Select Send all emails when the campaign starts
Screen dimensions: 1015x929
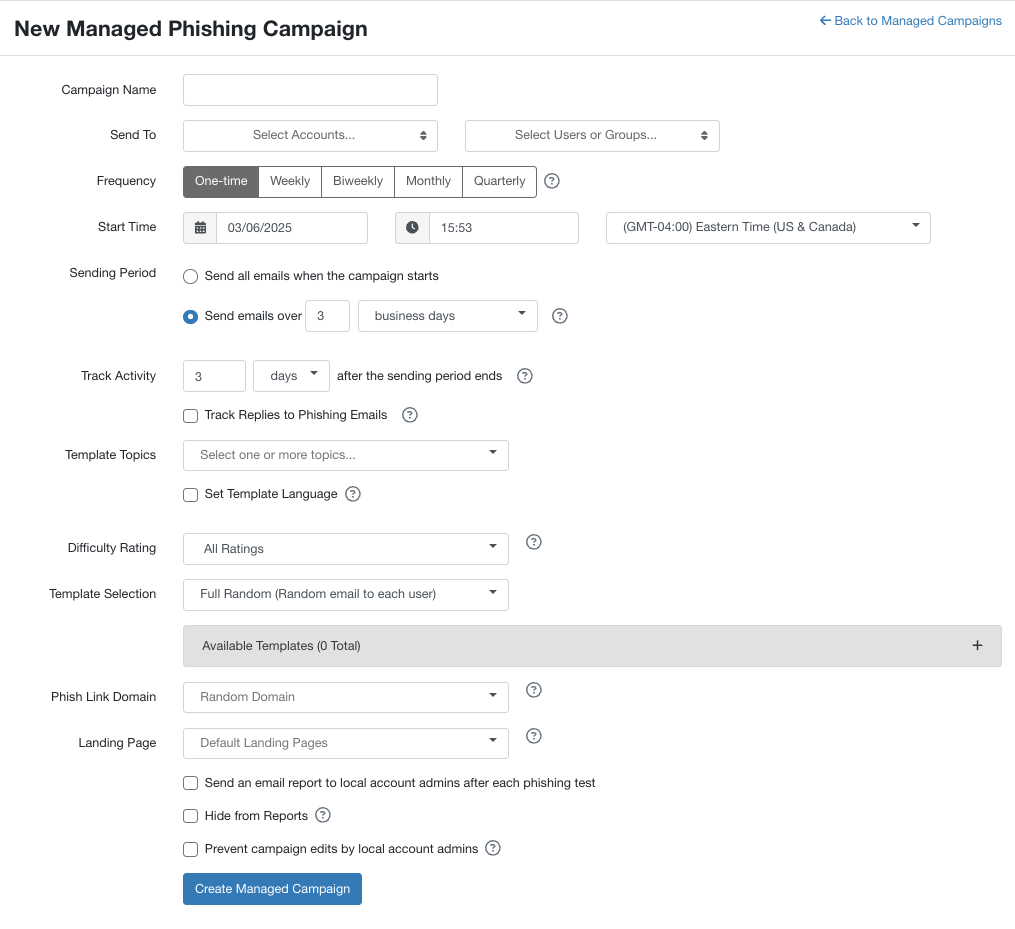(190, 276)
